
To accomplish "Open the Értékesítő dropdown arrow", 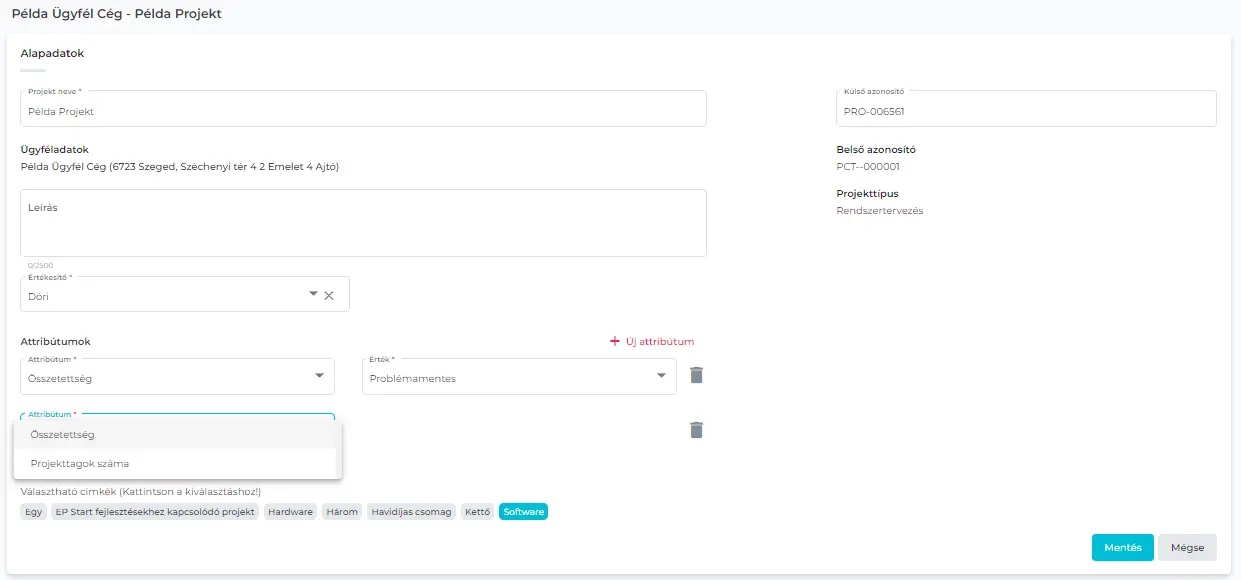I will pos(313,294).
